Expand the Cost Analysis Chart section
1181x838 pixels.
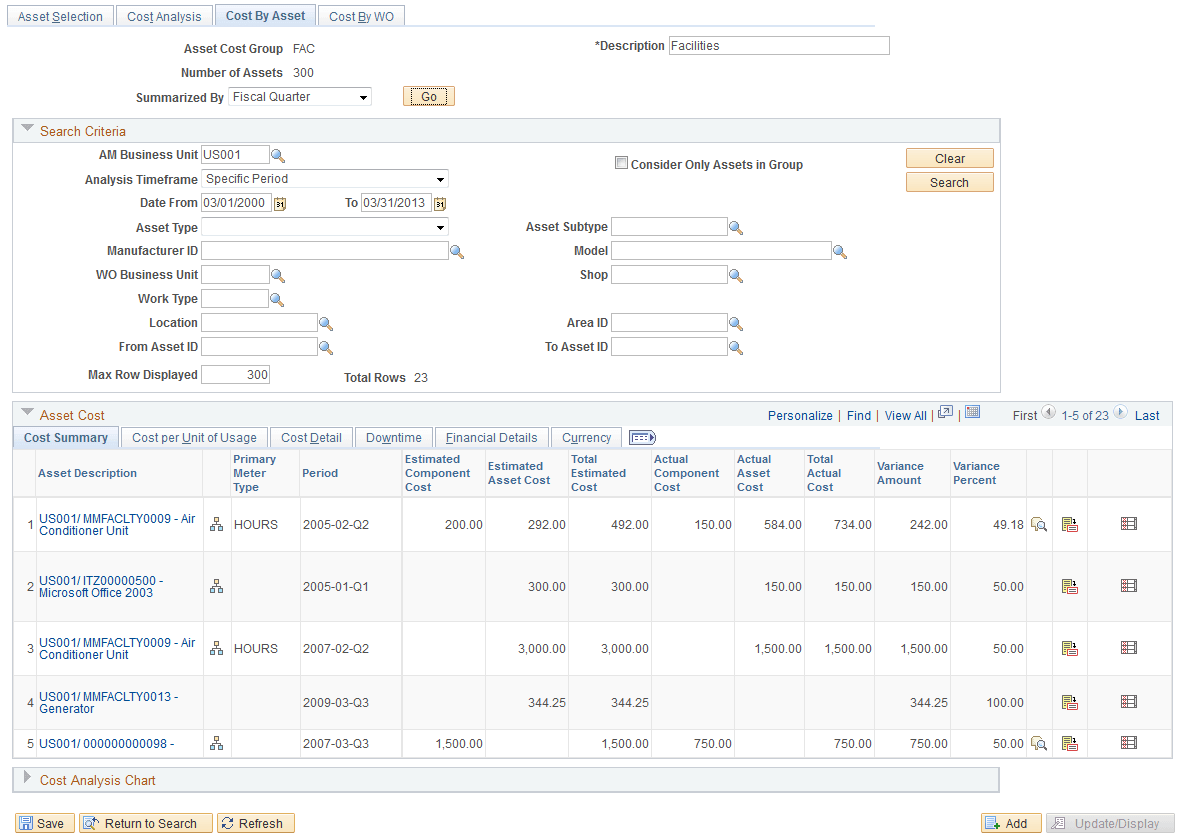27,781
